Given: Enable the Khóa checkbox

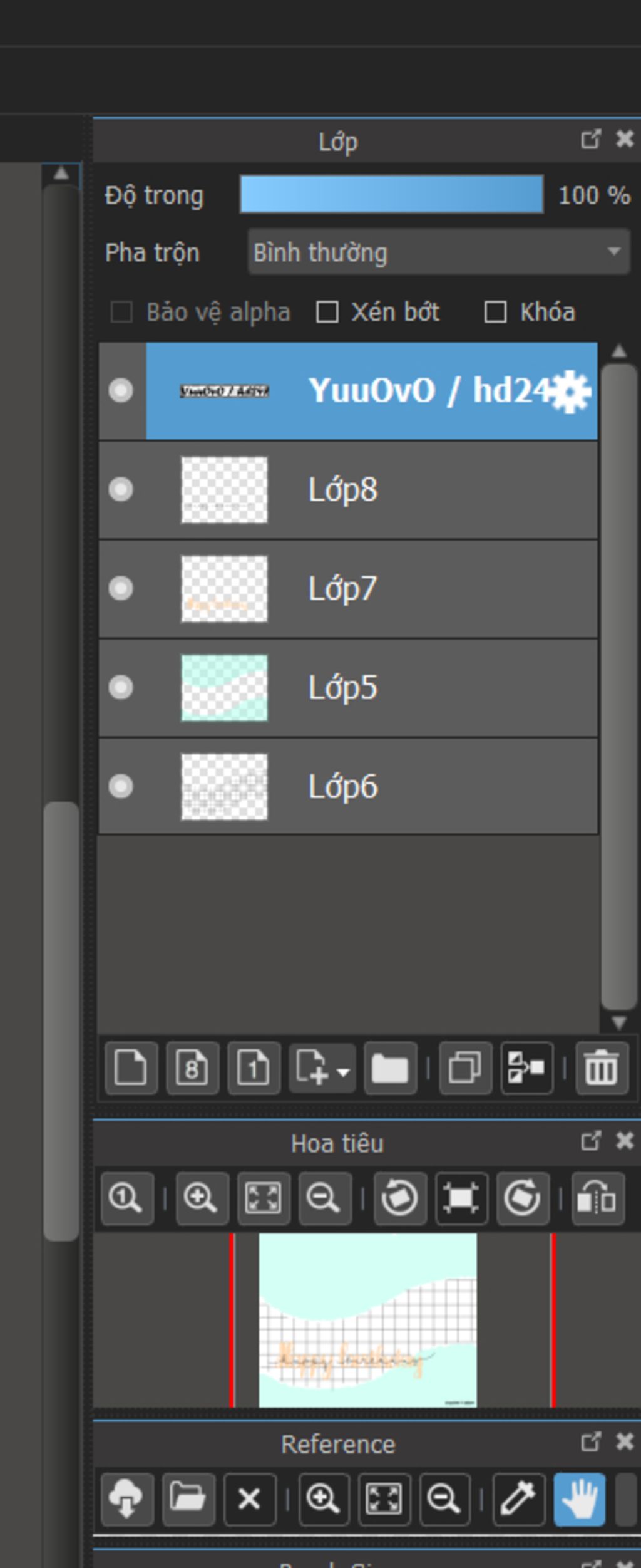Looking at the screenshot, I should click(495, 312).
